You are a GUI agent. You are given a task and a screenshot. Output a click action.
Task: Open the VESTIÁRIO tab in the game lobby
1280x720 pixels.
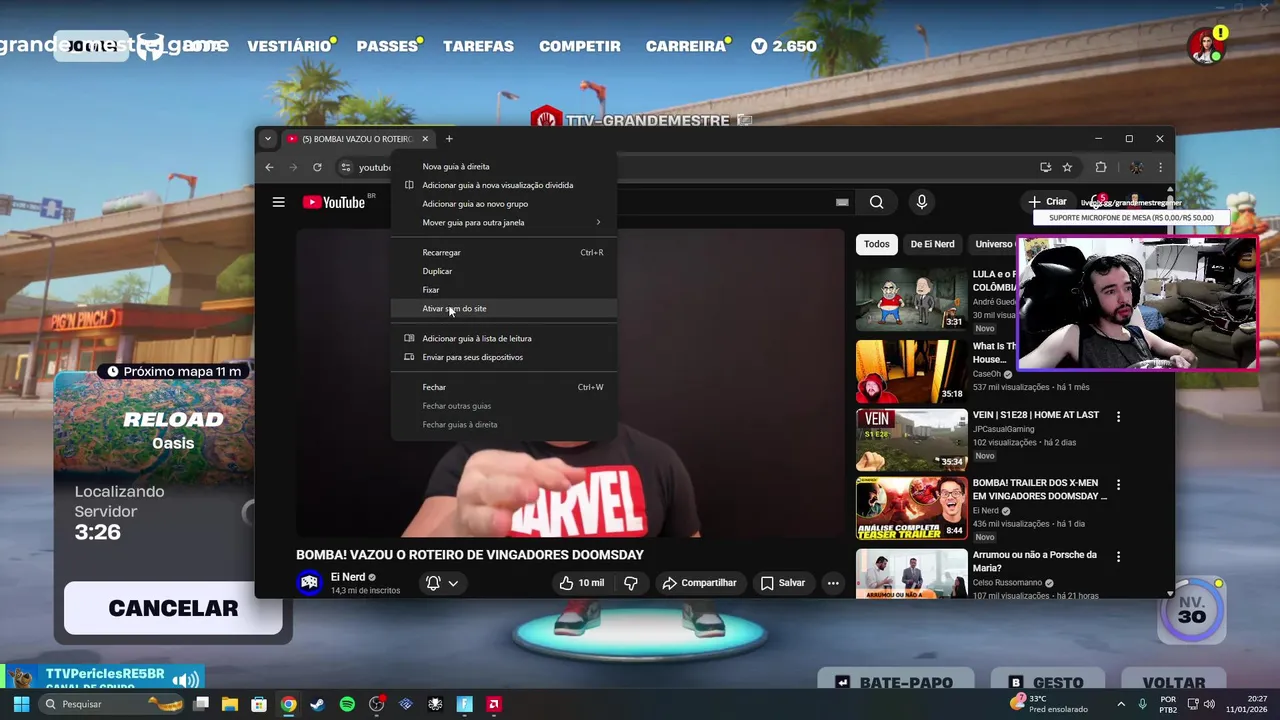[x=289, y=46]
